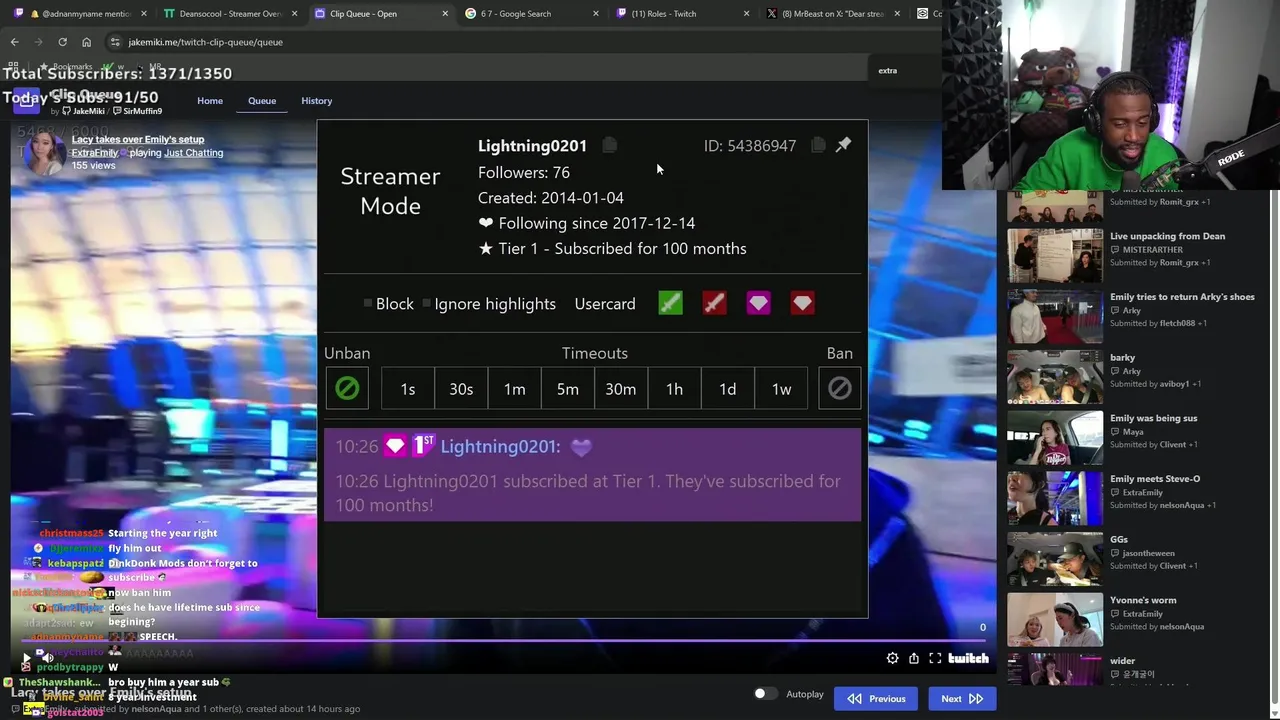Close the Clip Queue - Open browser tab
This screenshot has height=720, width=1280.
click(445, 14)
